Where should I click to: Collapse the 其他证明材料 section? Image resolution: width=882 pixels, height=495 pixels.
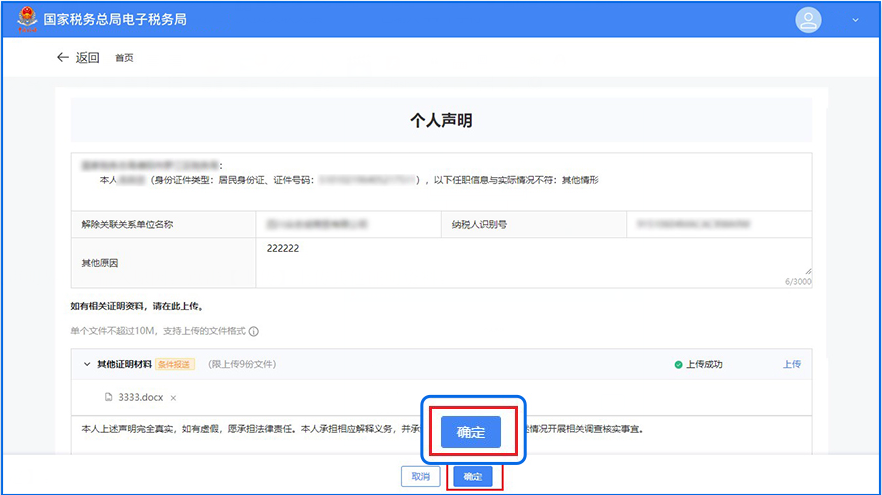coord(86,364)
